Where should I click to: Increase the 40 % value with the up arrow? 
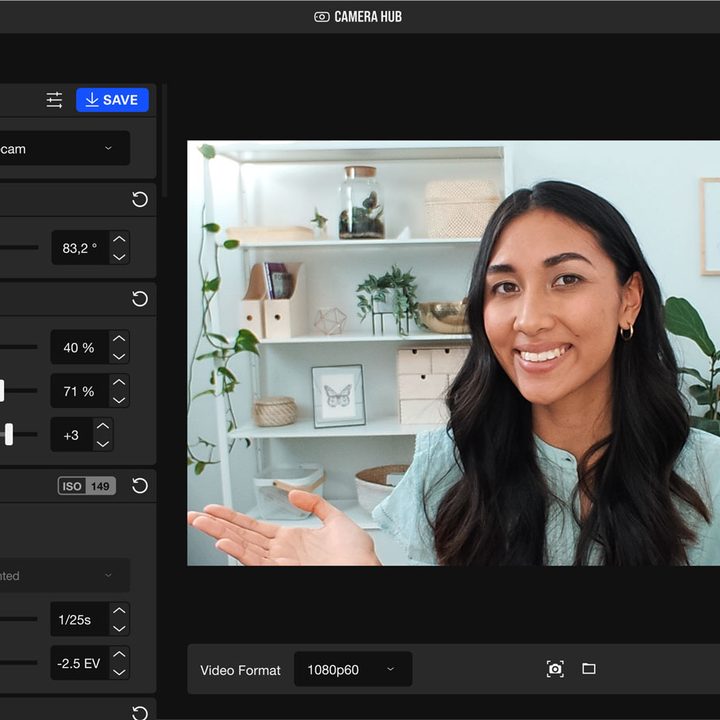119,338
